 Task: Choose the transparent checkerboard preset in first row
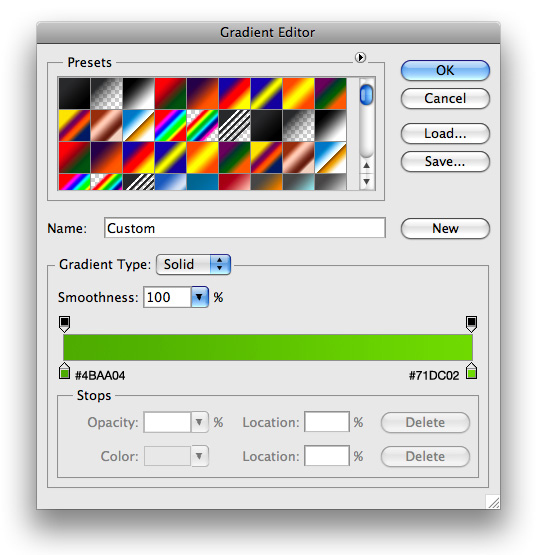tap(107, 93)
